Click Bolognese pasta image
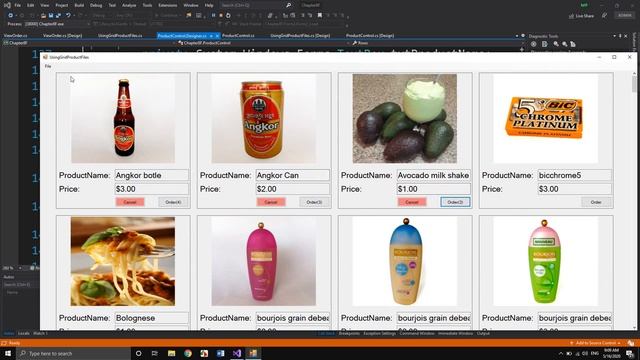640x360 pixels. 123,261
